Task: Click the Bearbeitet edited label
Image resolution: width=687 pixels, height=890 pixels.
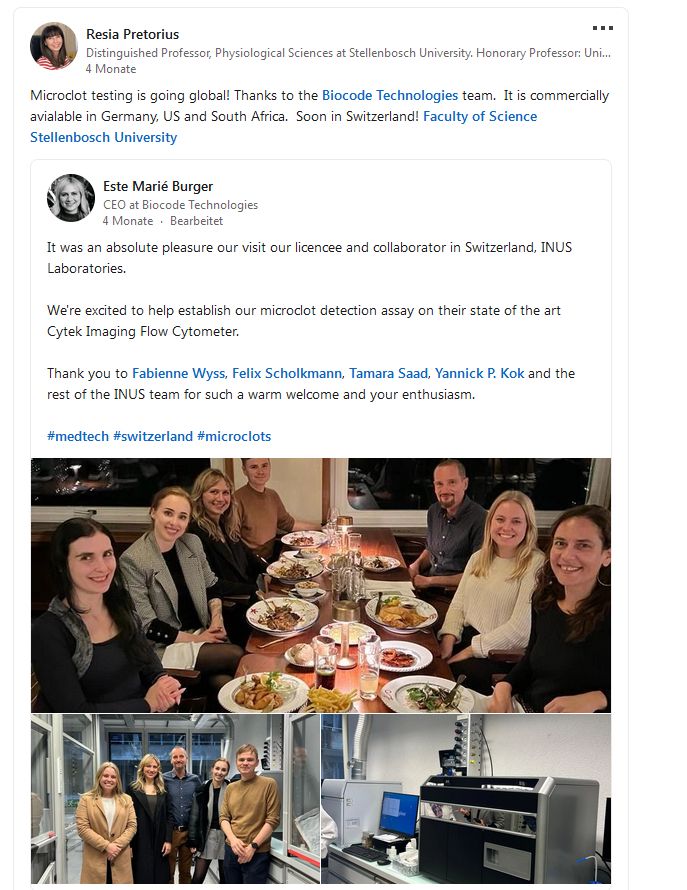Action: coord(196,221)
